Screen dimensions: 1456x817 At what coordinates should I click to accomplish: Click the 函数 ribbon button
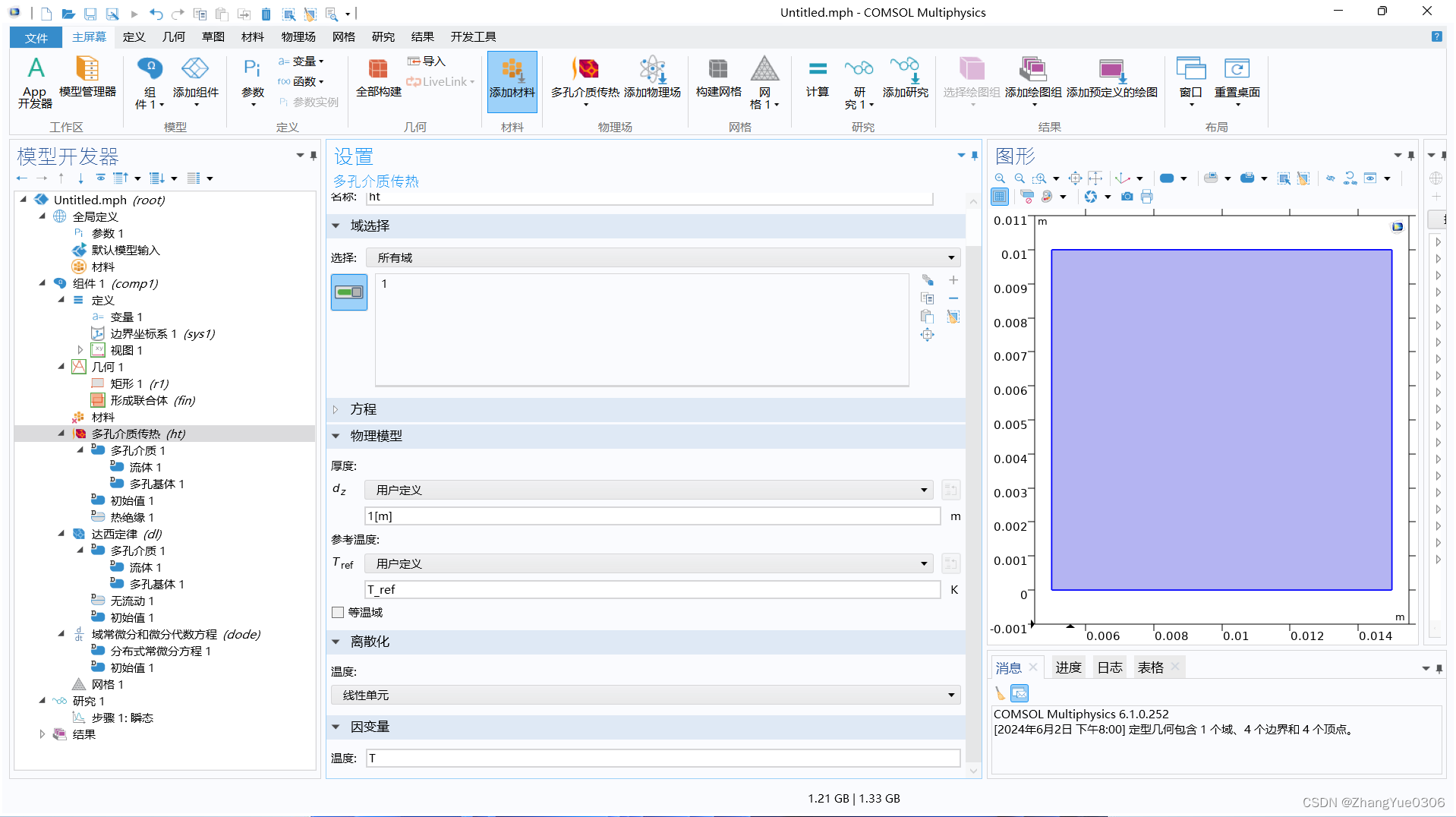point(301,81)
